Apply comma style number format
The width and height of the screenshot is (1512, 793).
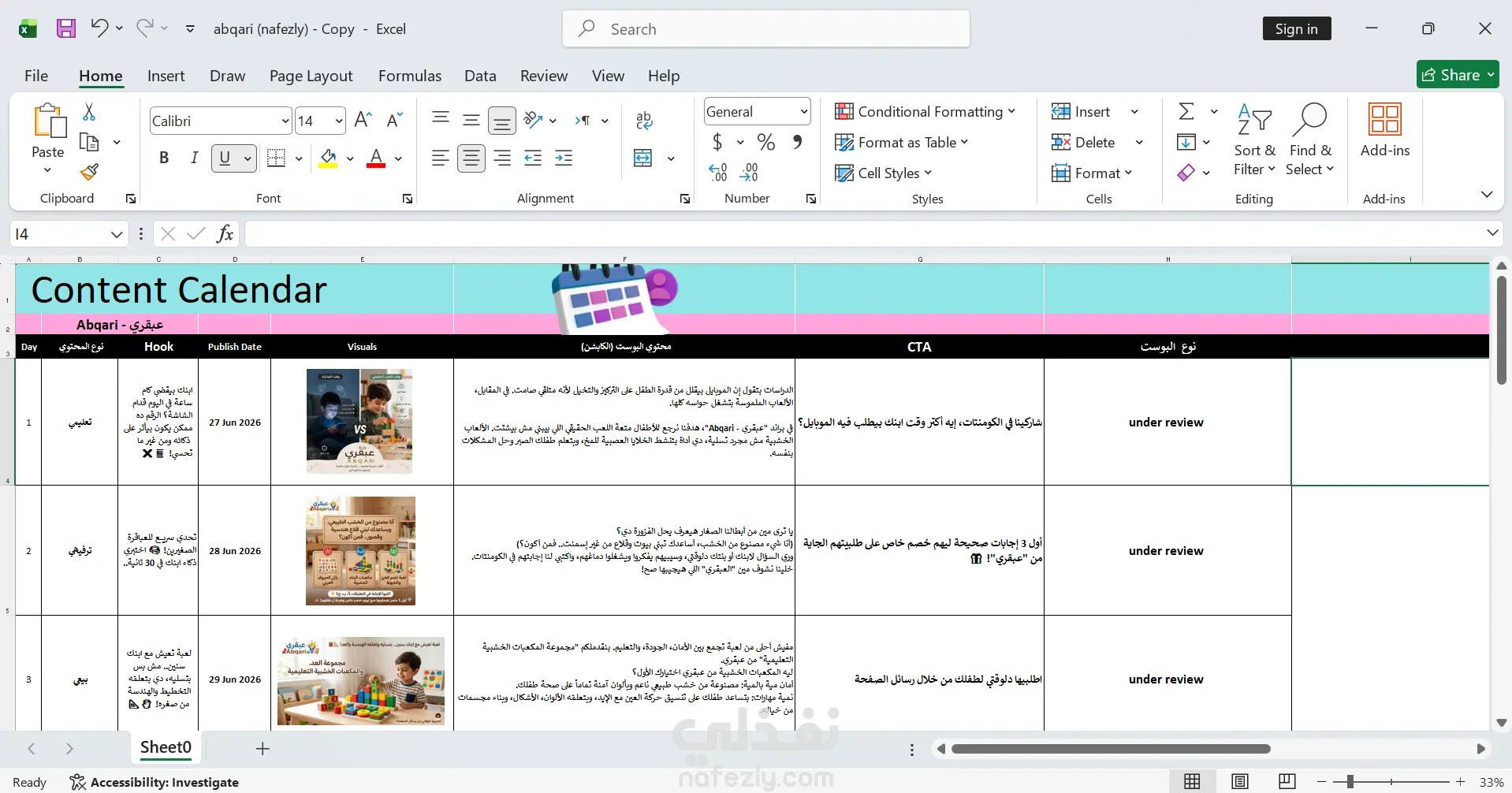pos(798,142)
